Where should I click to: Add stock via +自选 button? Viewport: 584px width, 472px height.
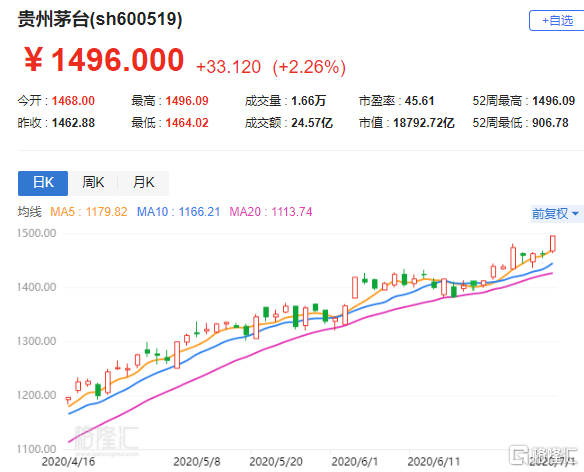(557, 20)
